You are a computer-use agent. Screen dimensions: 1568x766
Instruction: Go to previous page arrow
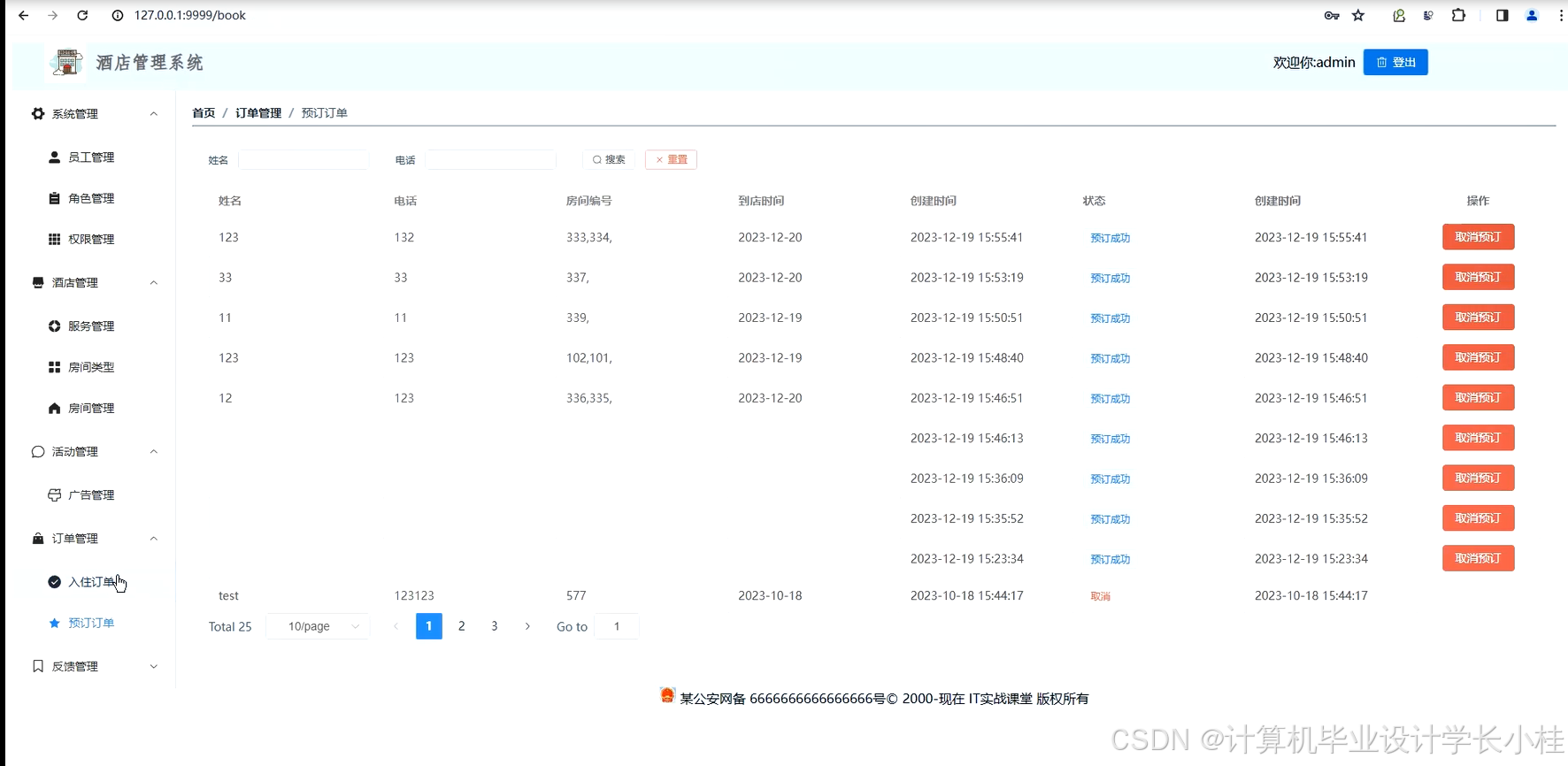pyautogui.click(x=396, y=626)
